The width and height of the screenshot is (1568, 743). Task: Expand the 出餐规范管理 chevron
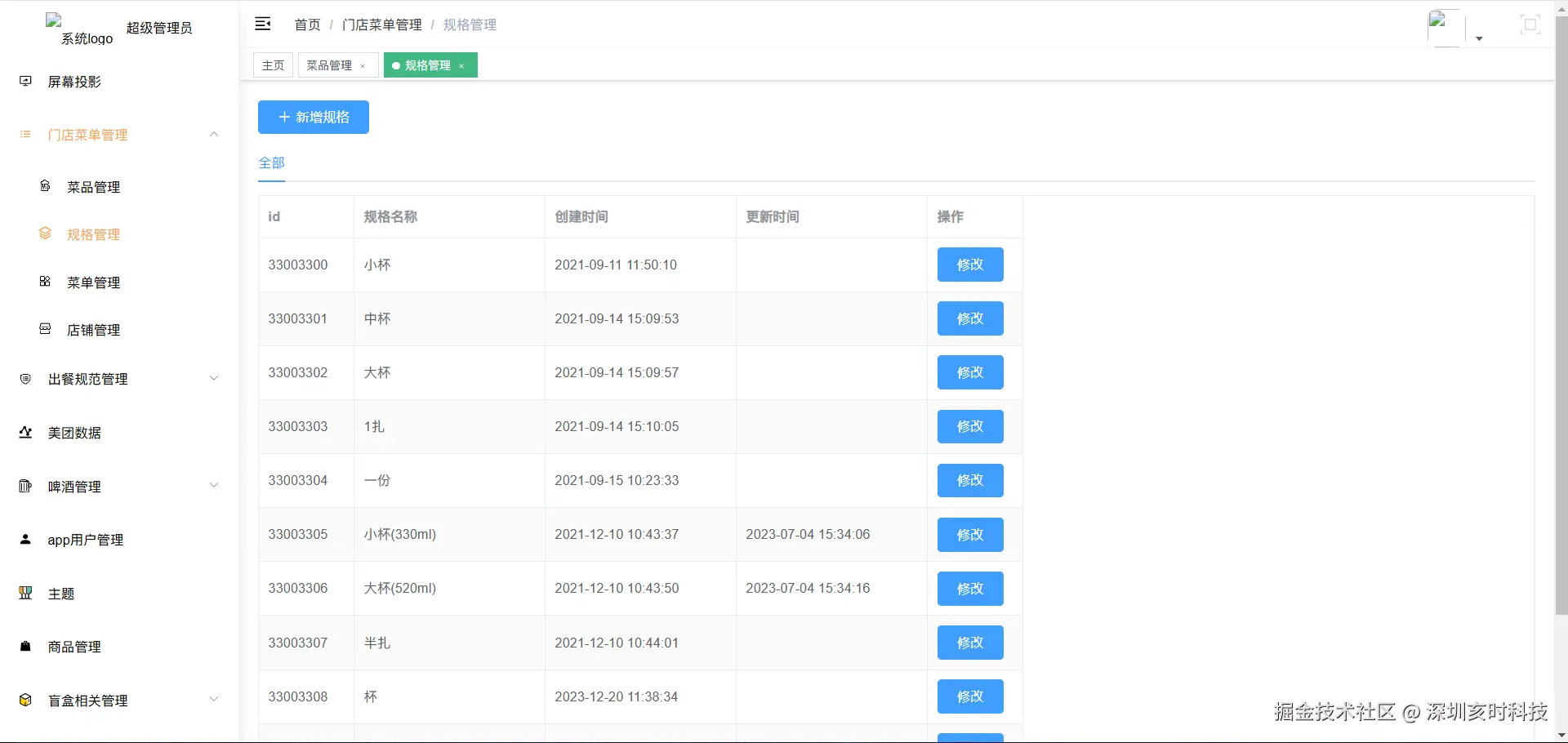pyautogui.click(x=214, y=378)
